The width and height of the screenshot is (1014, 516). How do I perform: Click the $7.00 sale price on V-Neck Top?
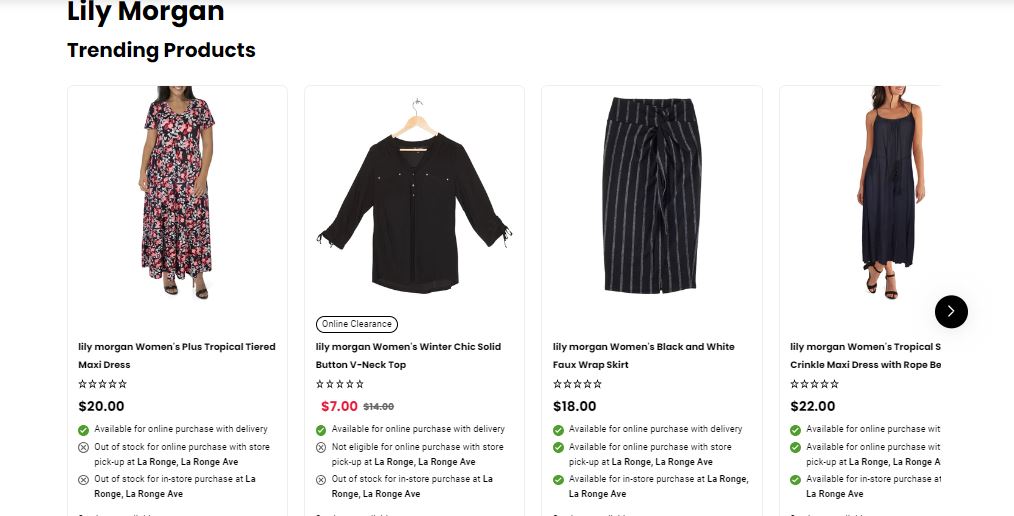click(339, 406)
